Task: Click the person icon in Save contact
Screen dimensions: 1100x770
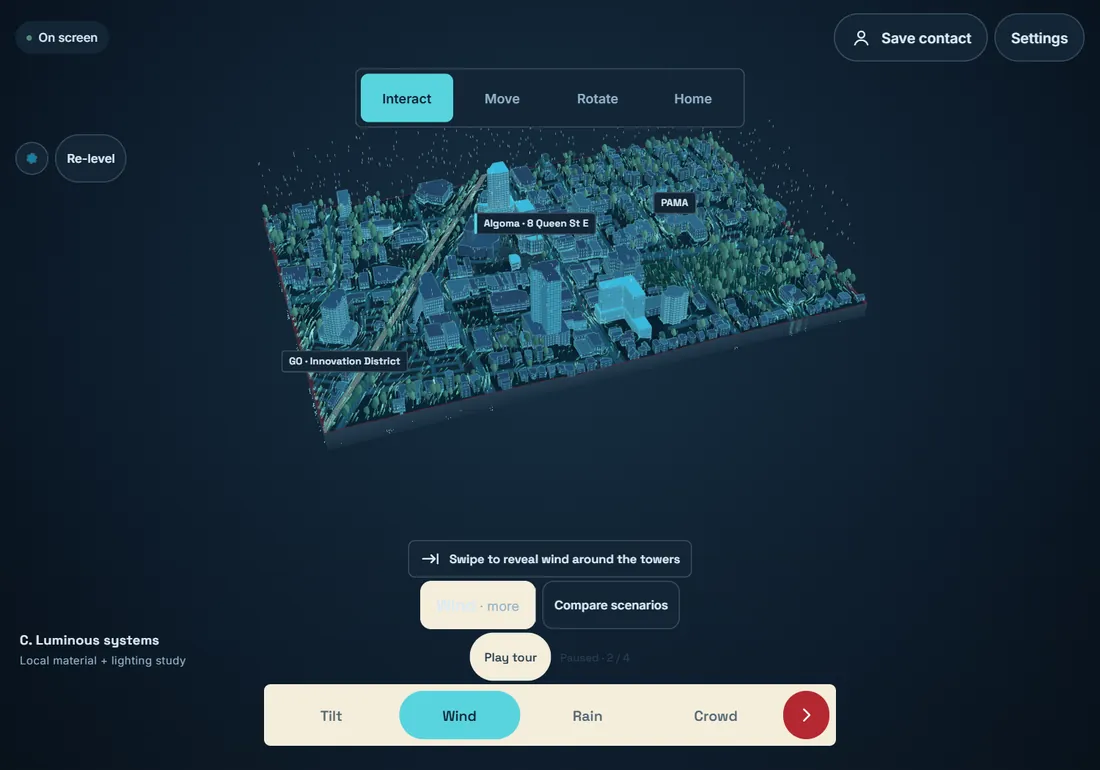Action: point(861,39)
